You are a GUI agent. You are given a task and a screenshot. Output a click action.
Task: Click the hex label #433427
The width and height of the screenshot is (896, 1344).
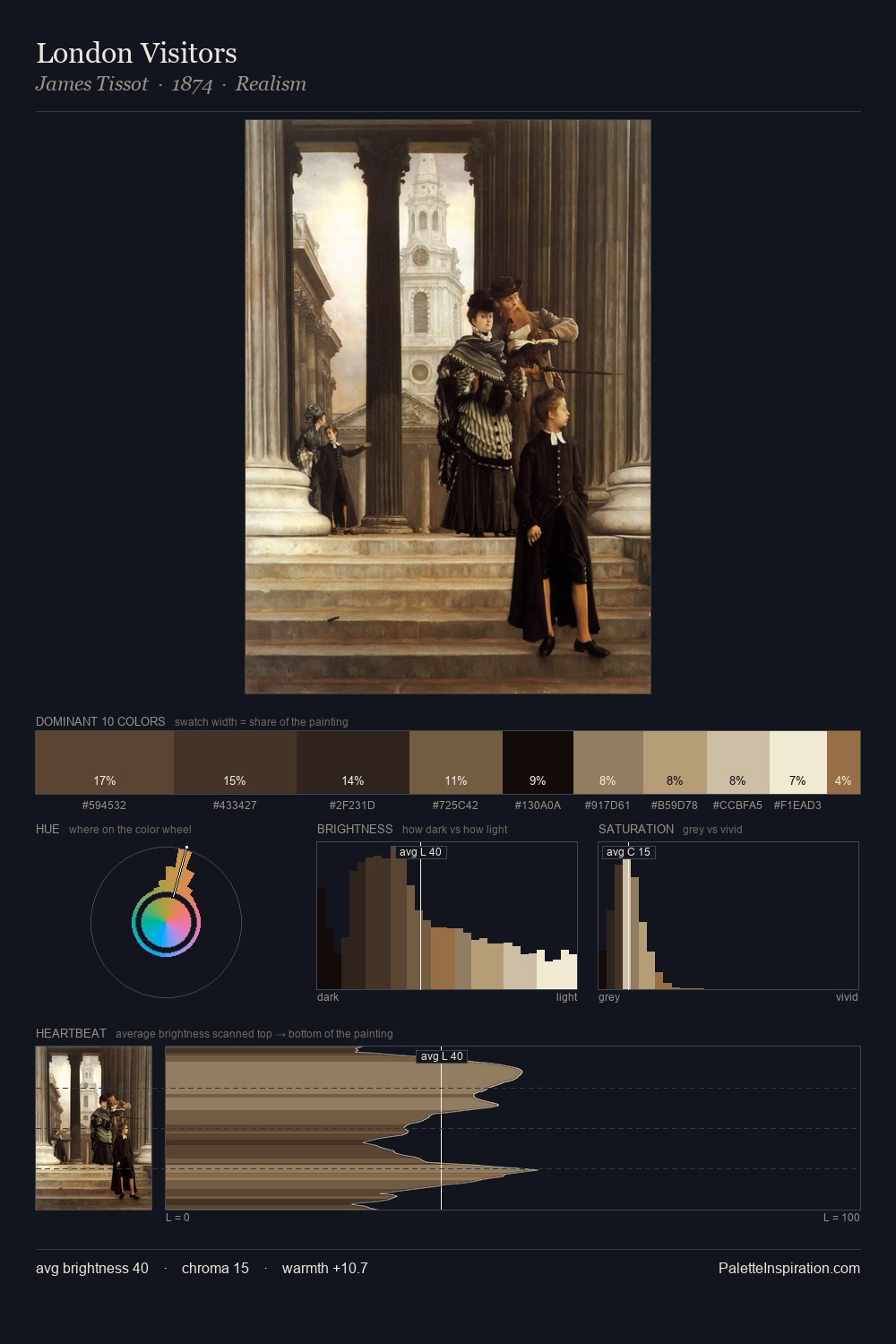235,806
